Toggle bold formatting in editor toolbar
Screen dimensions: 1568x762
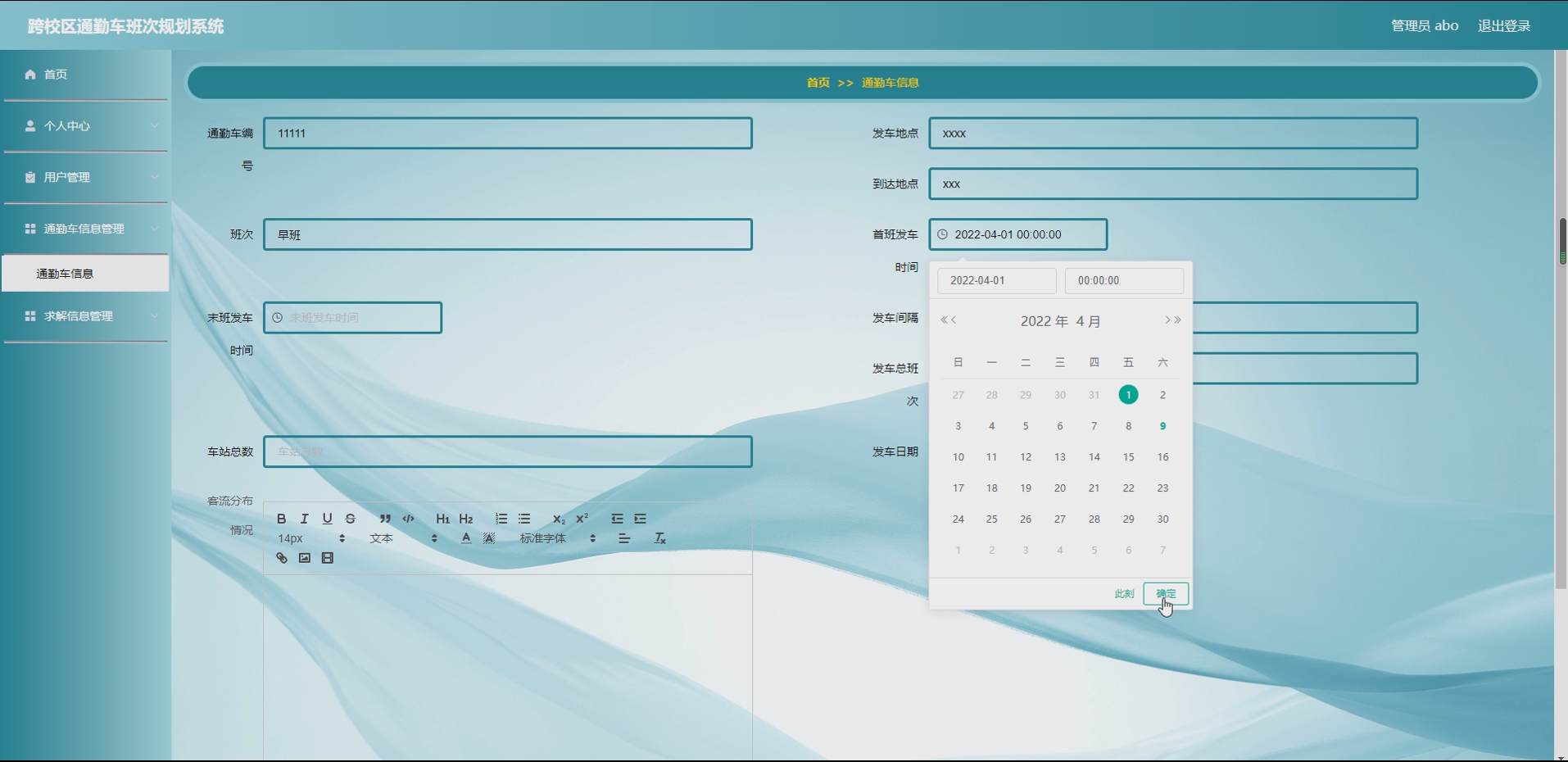281,519
